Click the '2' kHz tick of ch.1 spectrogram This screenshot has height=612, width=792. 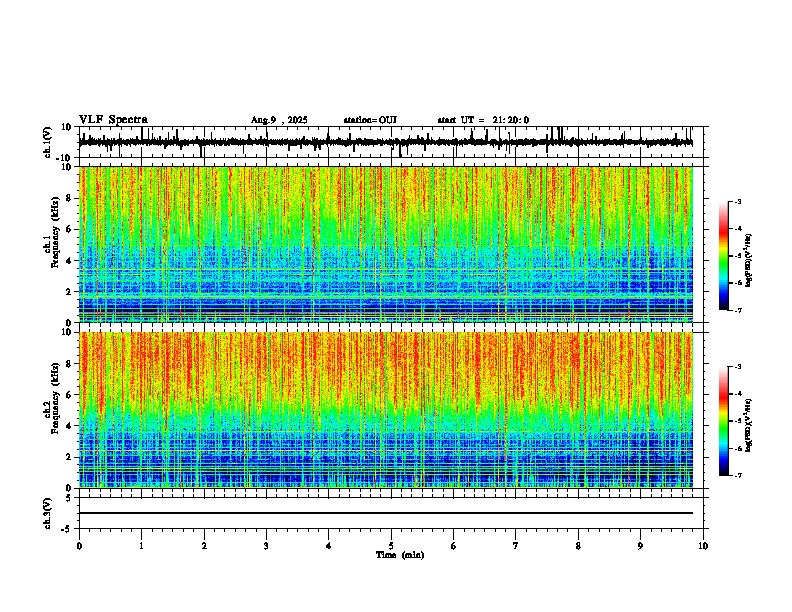tap(69, 292)
